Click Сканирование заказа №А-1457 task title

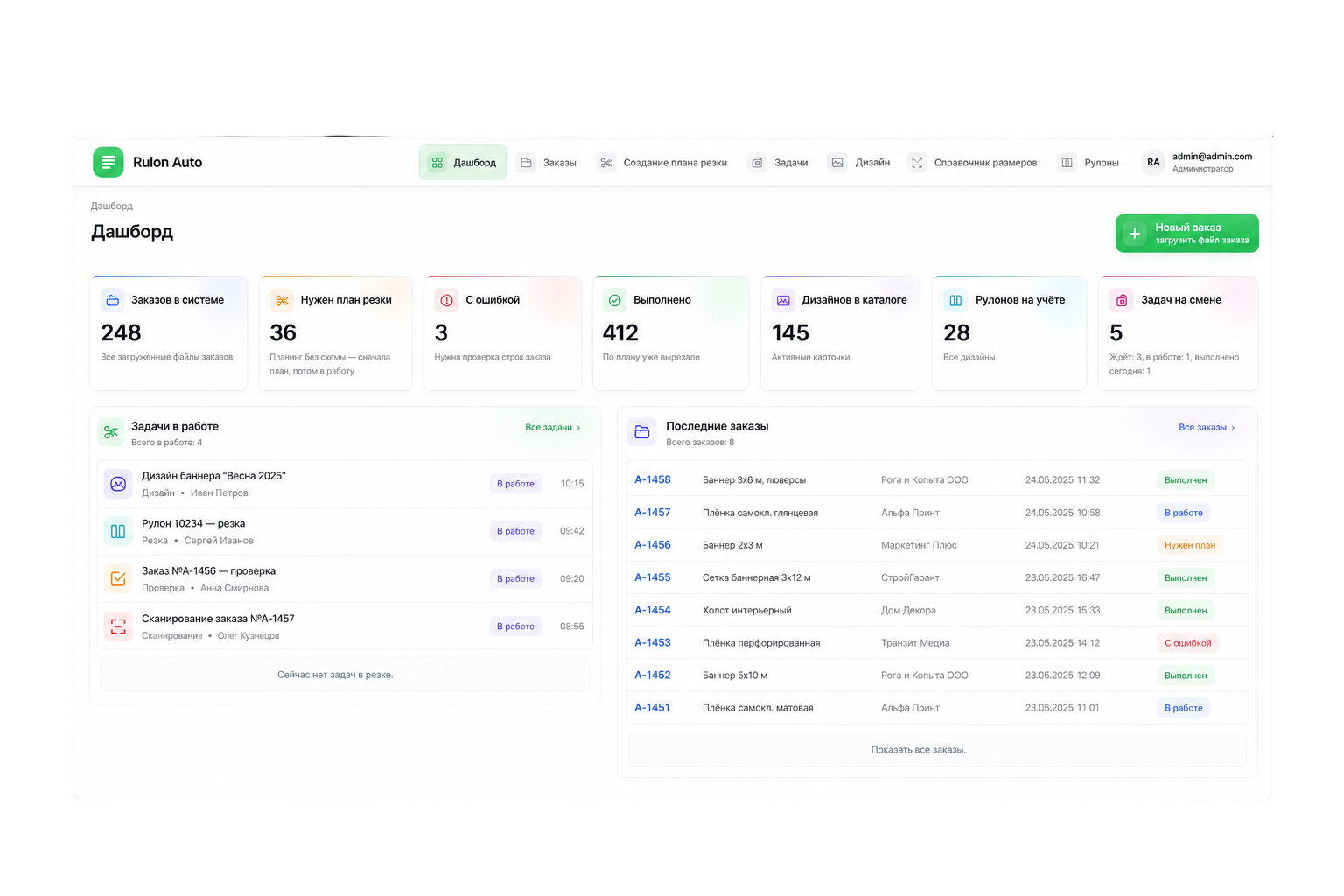[x=218, y=619]
